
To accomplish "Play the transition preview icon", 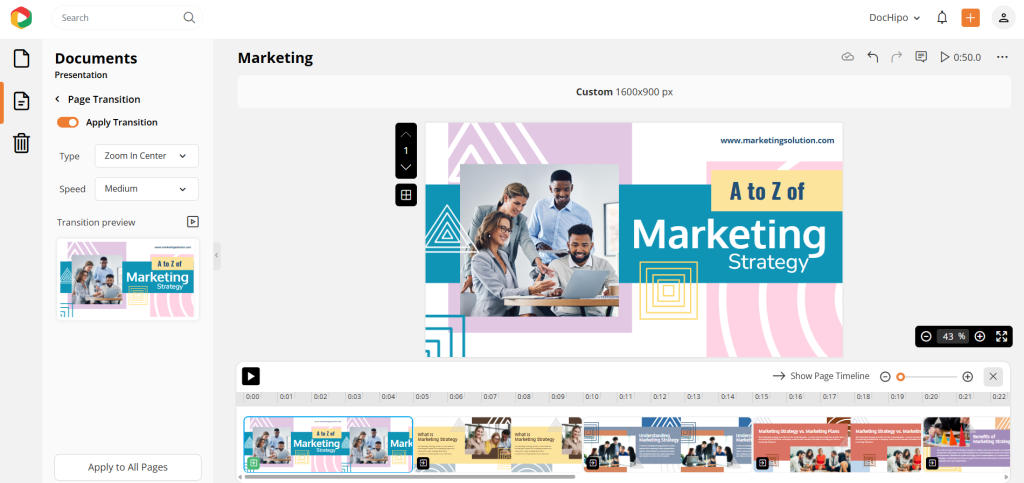I will pos(193,222).
